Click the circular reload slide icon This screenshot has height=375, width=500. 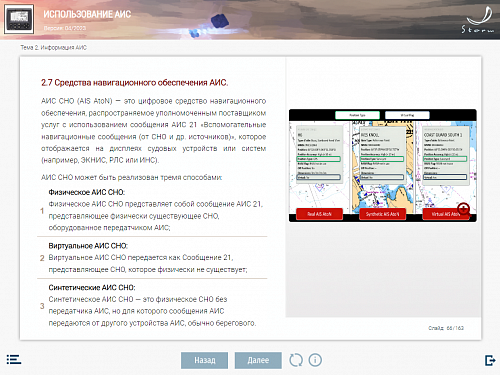296,360
